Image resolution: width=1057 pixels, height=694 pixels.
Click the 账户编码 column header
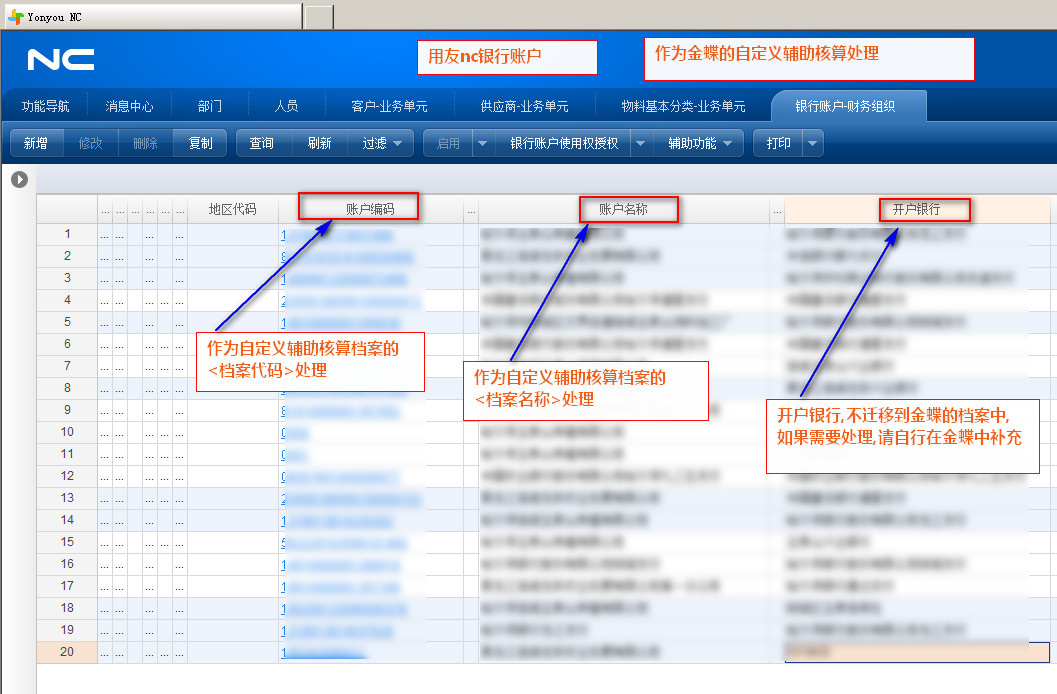click(x=369, y=209)
